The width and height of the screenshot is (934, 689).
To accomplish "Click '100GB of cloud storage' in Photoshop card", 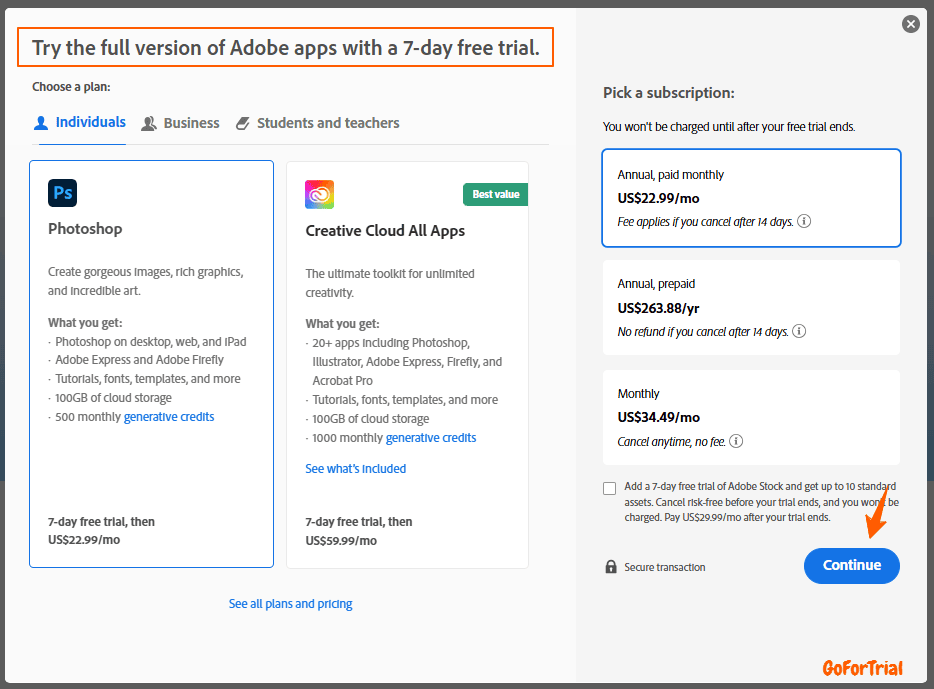I will tap(113, 398).
